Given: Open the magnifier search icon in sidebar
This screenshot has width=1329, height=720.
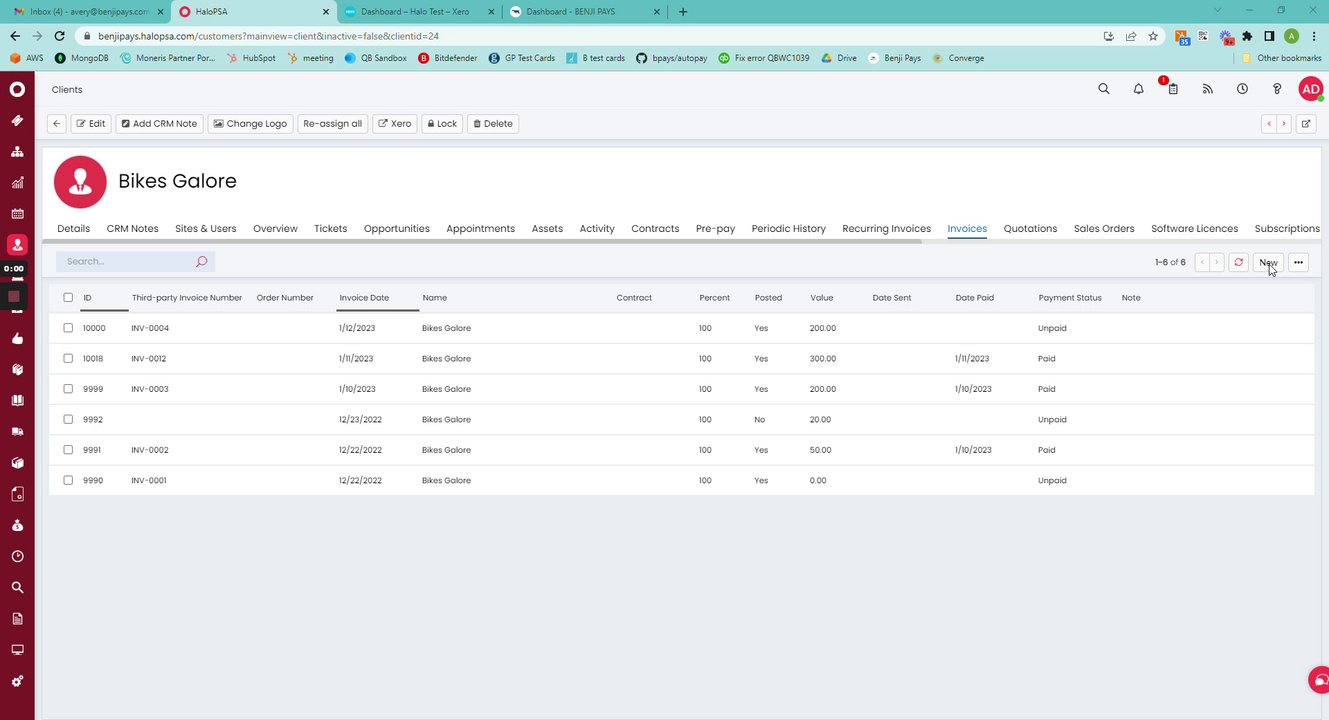Looking at the screenshot, I should click(17, 587).
